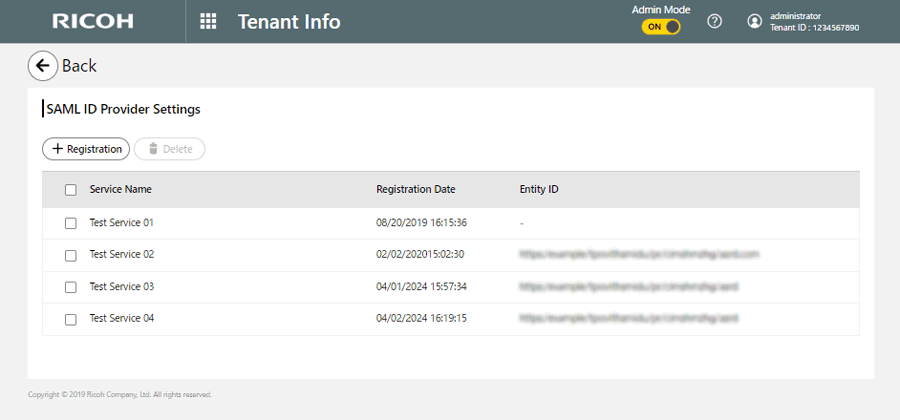
Task: Open Test Service 02 entry
Action: pos(121,255)
